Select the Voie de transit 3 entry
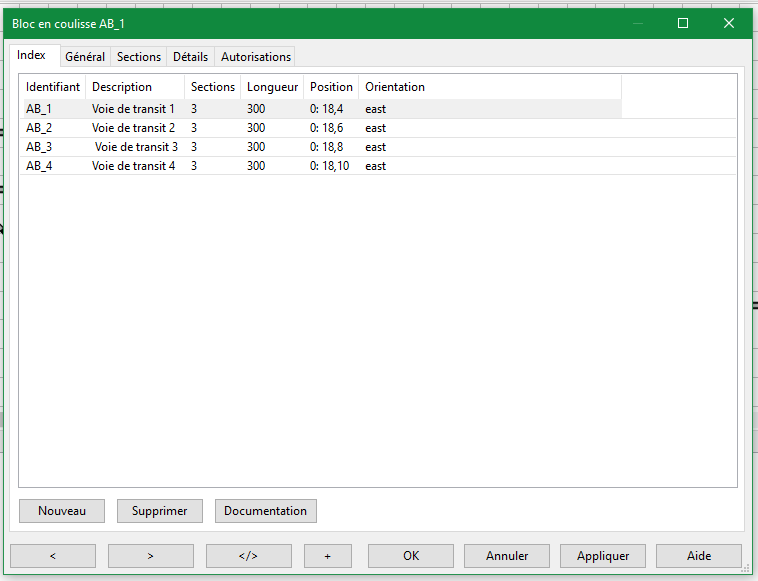The height and width of the screenshot is (581, 758). tap(136, 147)
